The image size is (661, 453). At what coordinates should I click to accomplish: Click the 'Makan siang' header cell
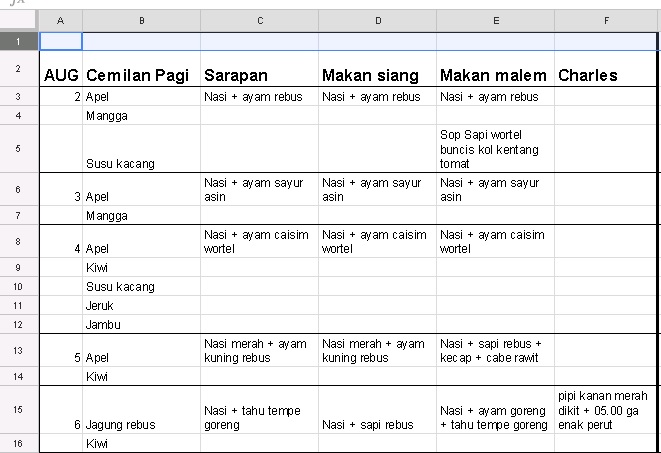(x=378, y=69)
